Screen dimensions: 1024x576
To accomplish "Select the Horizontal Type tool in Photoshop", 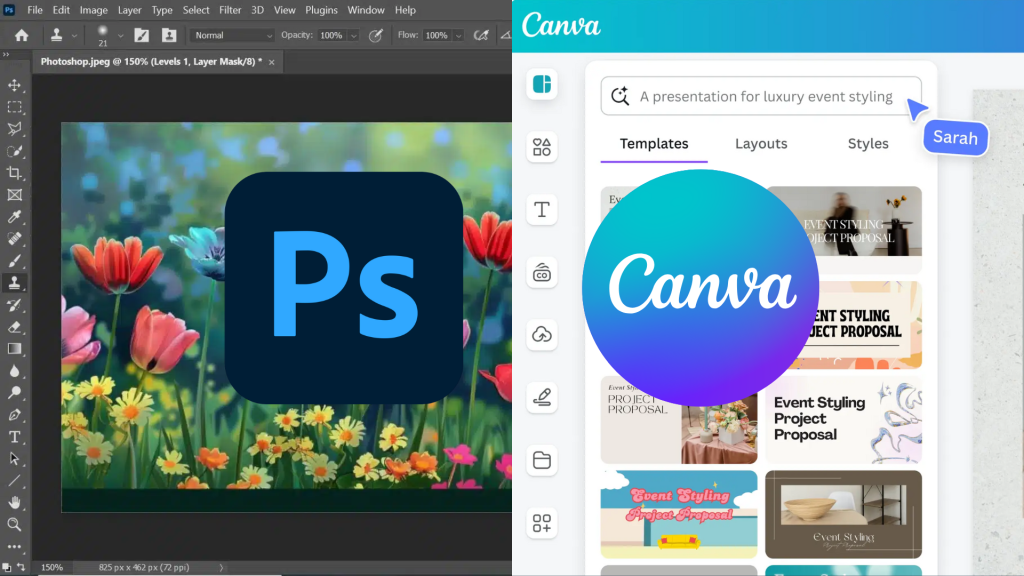I will [14, 437].
